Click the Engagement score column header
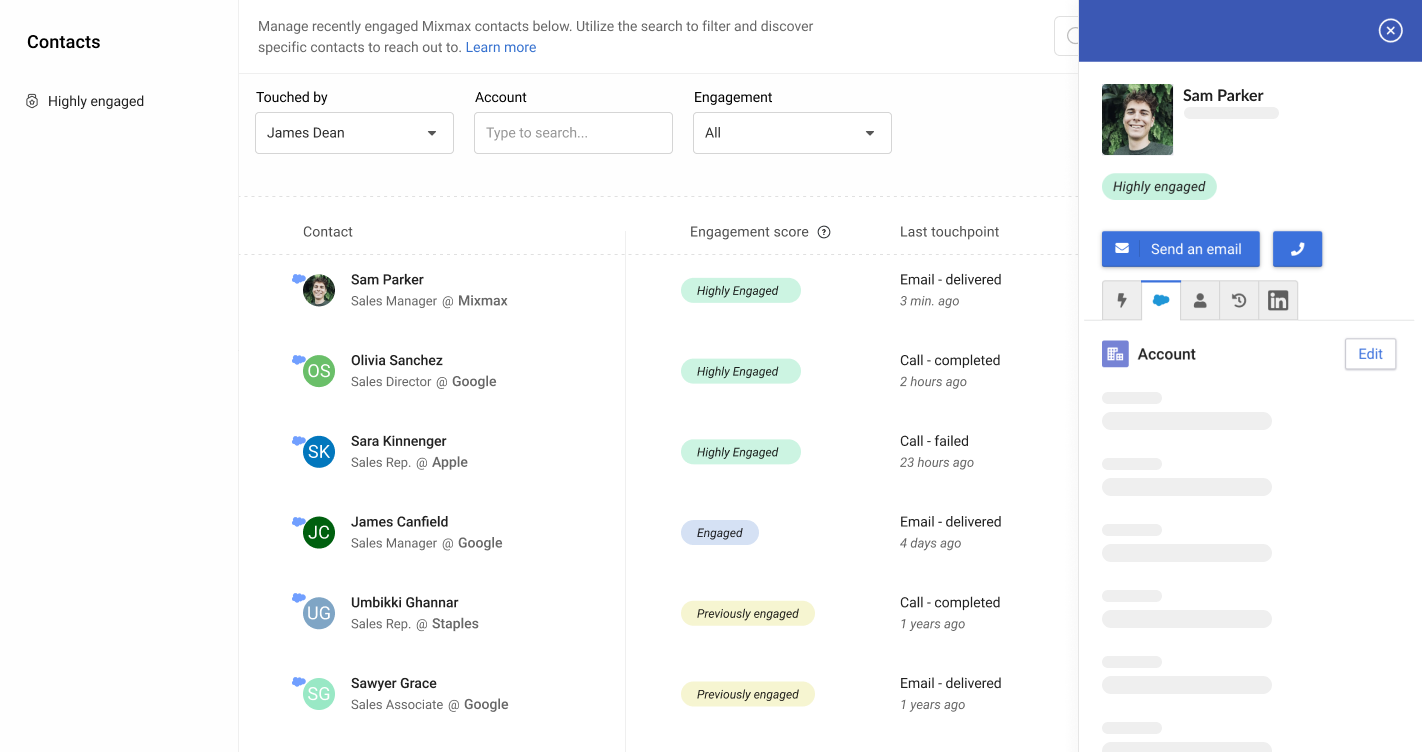 pos(749,232)
